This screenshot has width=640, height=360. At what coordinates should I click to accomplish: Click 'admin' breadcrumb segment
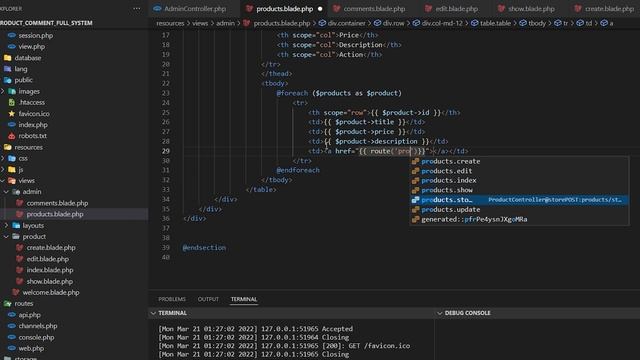225,23
